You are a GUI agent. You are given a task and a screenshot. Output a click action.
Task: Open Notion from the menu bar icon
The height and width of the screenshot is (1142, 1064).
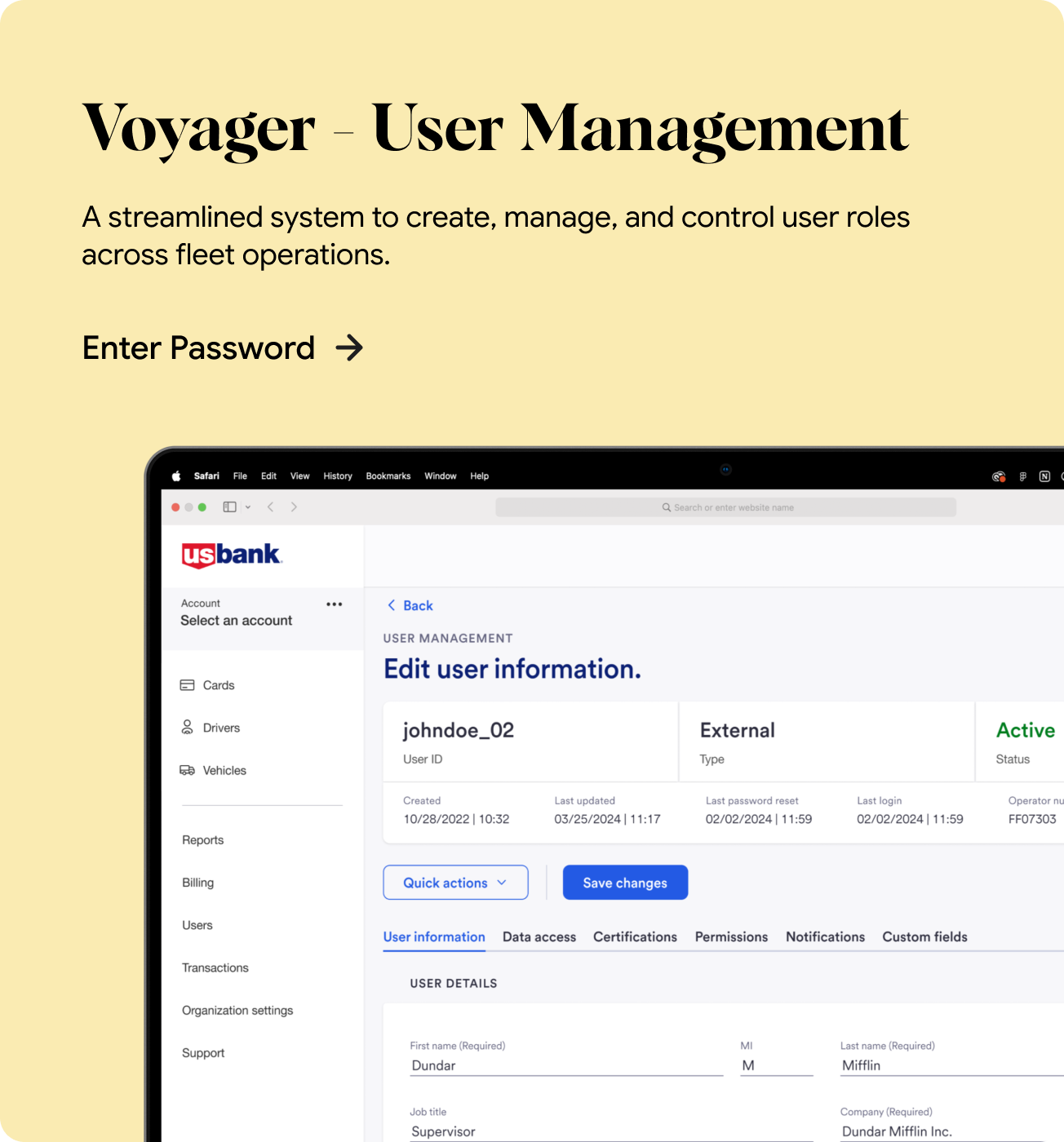click(1045, 476)
